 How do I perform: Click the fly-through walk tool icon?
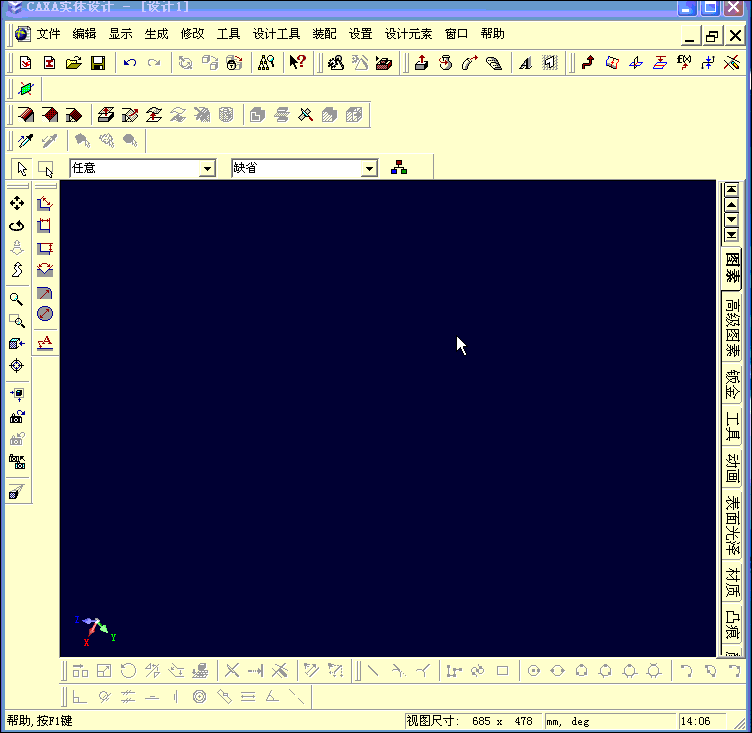17,270
